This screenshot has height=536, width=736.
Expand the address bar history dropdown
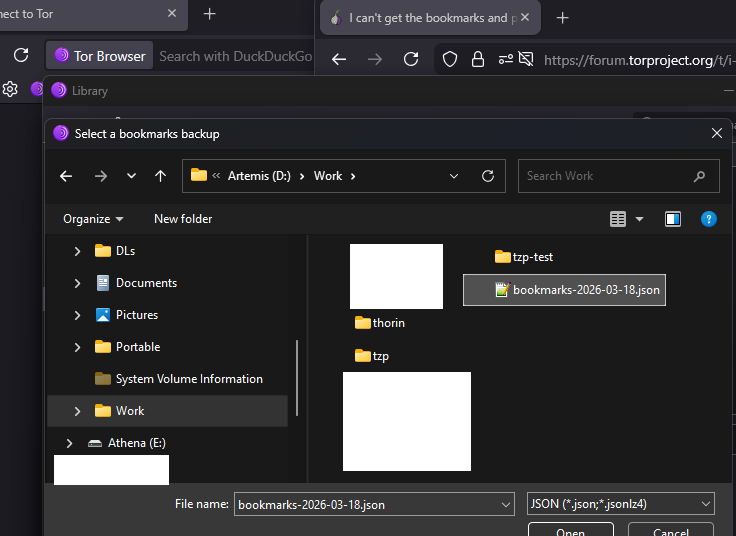(x=453, y=176)
